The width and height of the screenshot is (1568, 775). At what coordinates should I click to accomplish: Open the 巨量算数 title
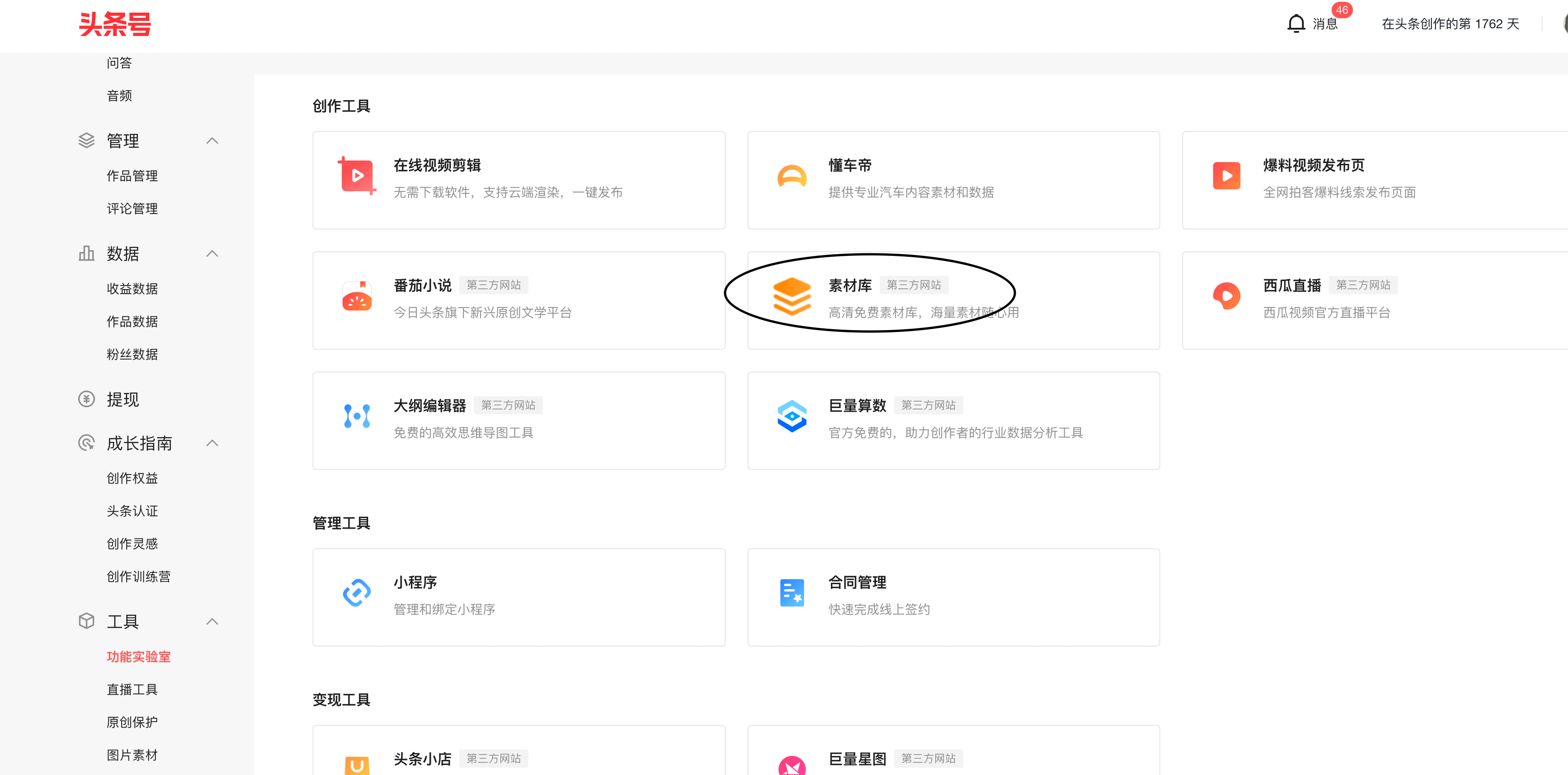point(857,405)
